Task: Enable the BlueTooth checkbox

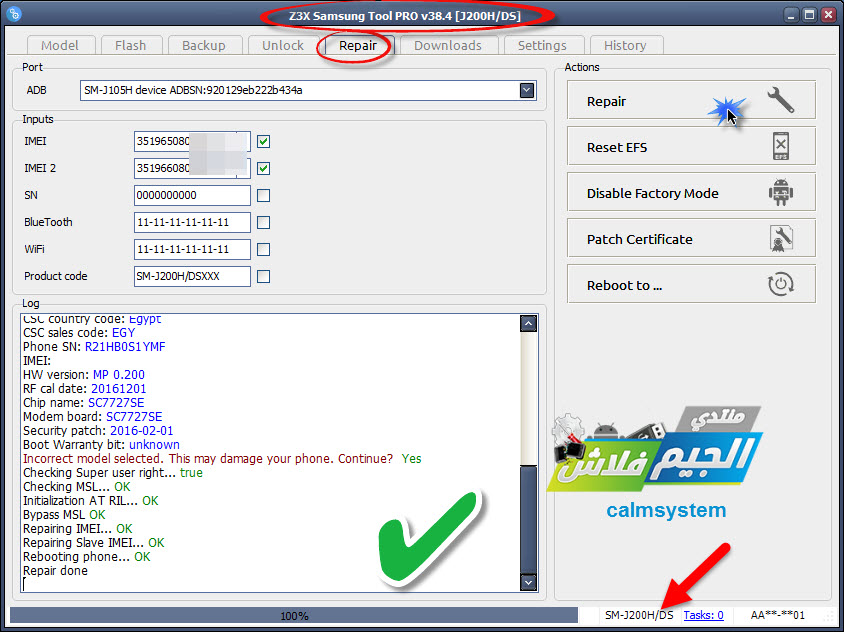Action: tap(263, 222)
